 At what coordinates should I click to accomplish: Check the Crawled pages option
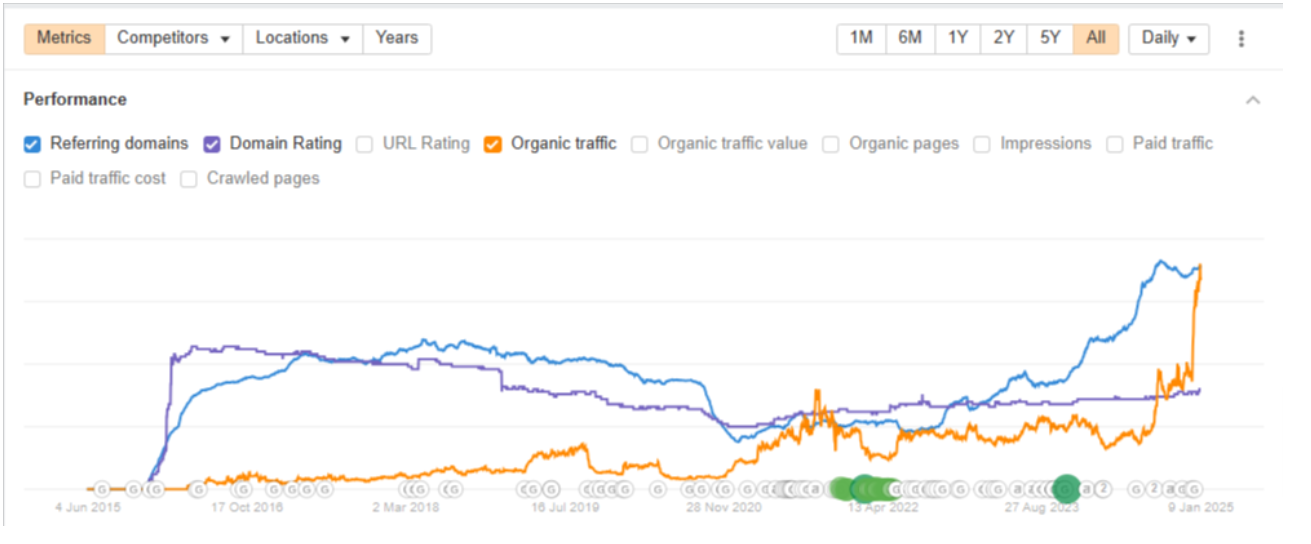point(189,179)
